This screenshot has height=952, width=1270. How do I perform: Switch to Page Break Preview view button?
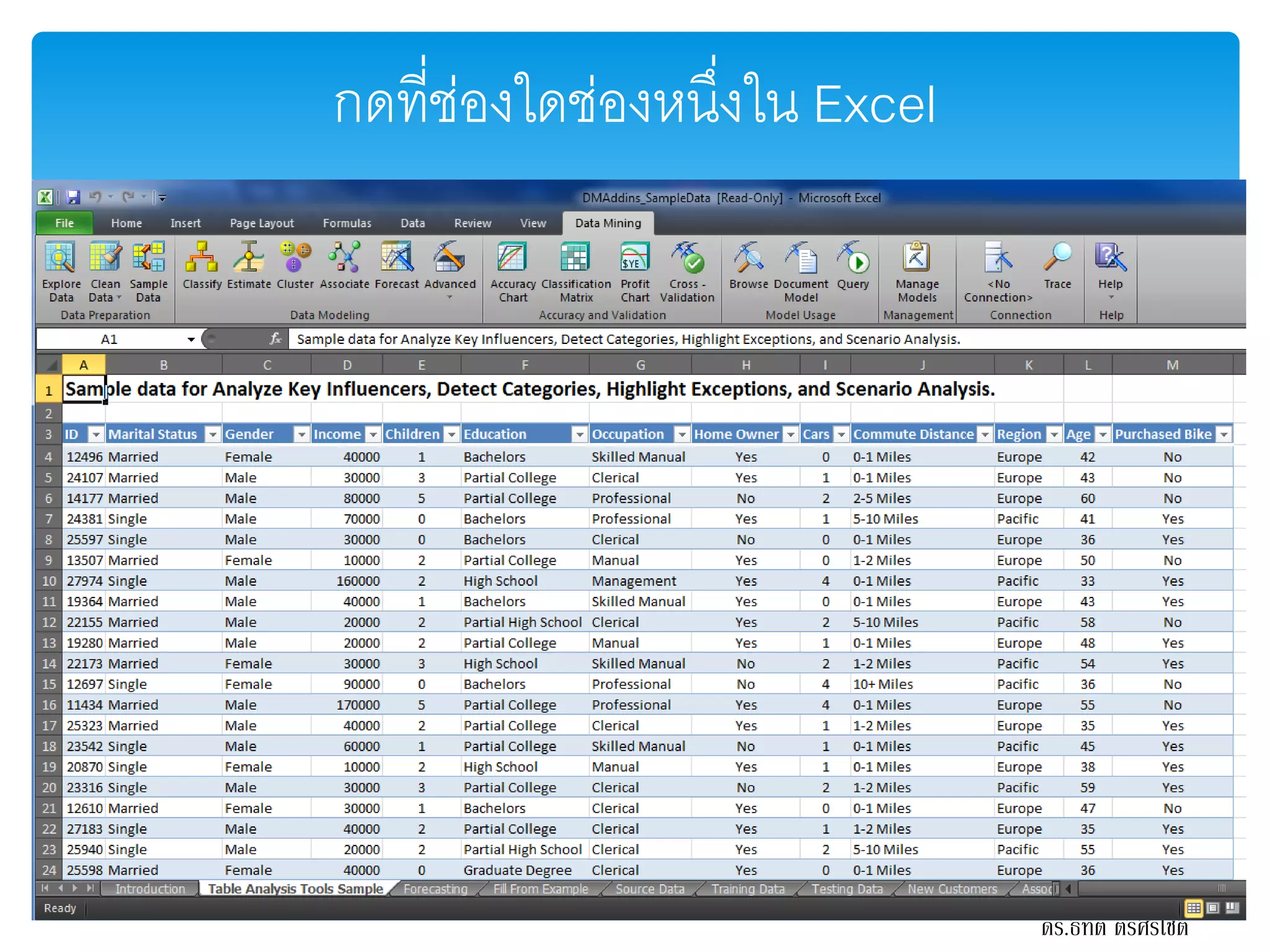coord(1233,908)
